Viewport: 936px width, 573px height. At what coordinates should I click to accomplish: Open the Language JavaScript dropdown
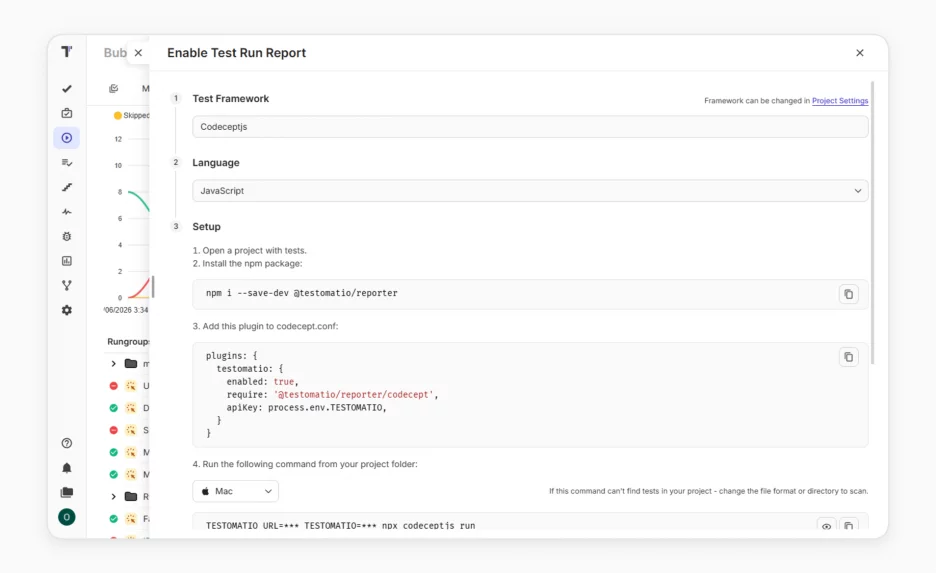(x=530, y=191)
